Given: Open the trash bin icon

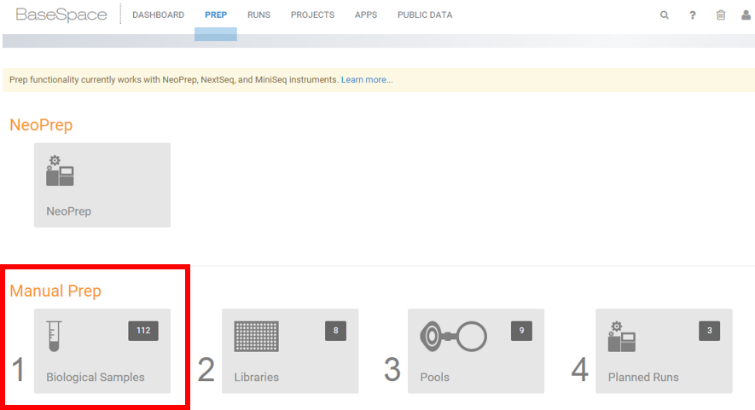Looking at the screenshot, I should click(720, 15).
